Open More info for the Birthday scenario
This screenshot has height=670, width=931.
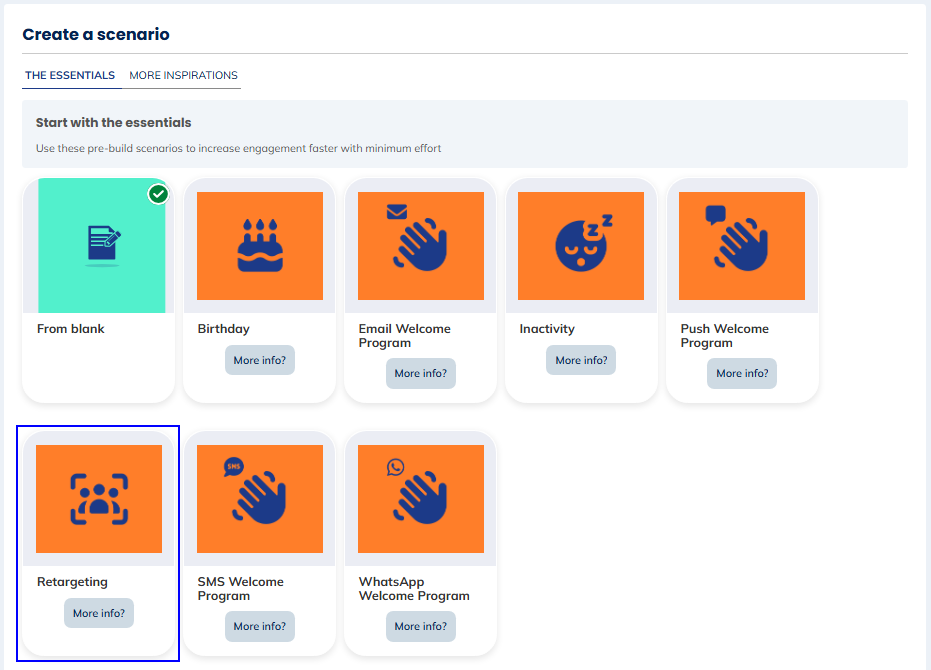point(259,360)
